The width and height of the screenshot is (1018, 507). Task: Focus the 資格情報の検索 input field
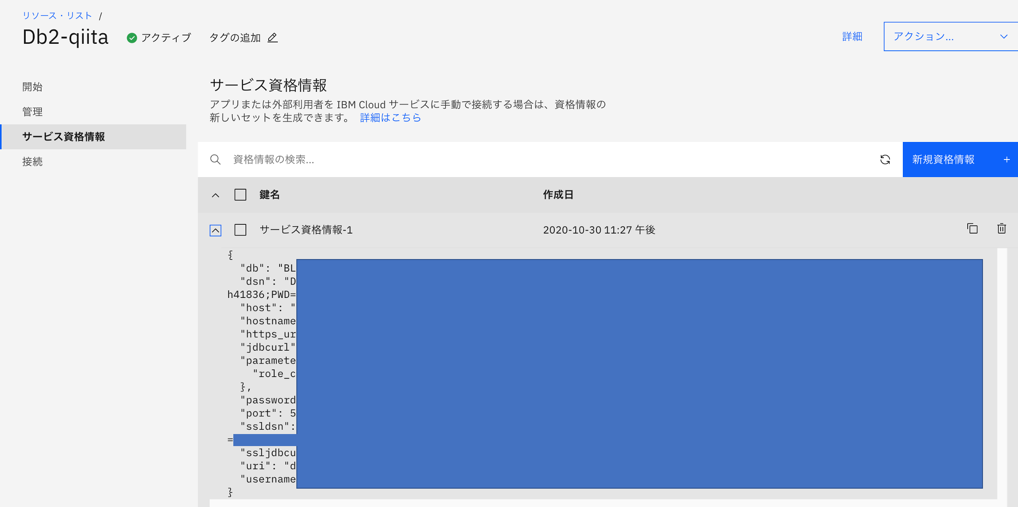click(552, 160)
